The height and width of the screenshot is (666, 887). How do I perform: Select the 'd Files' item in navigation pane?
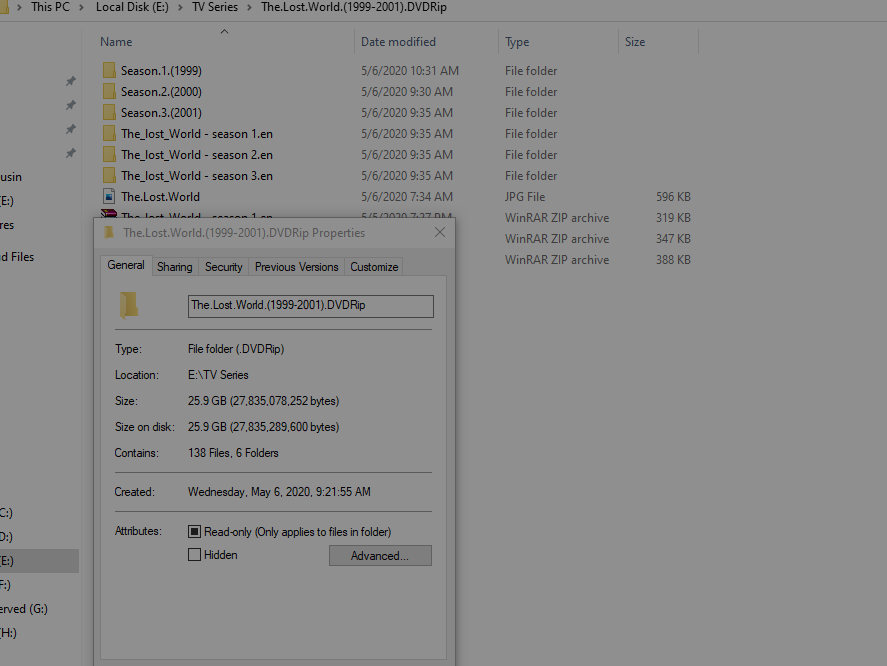click(17, 257)
